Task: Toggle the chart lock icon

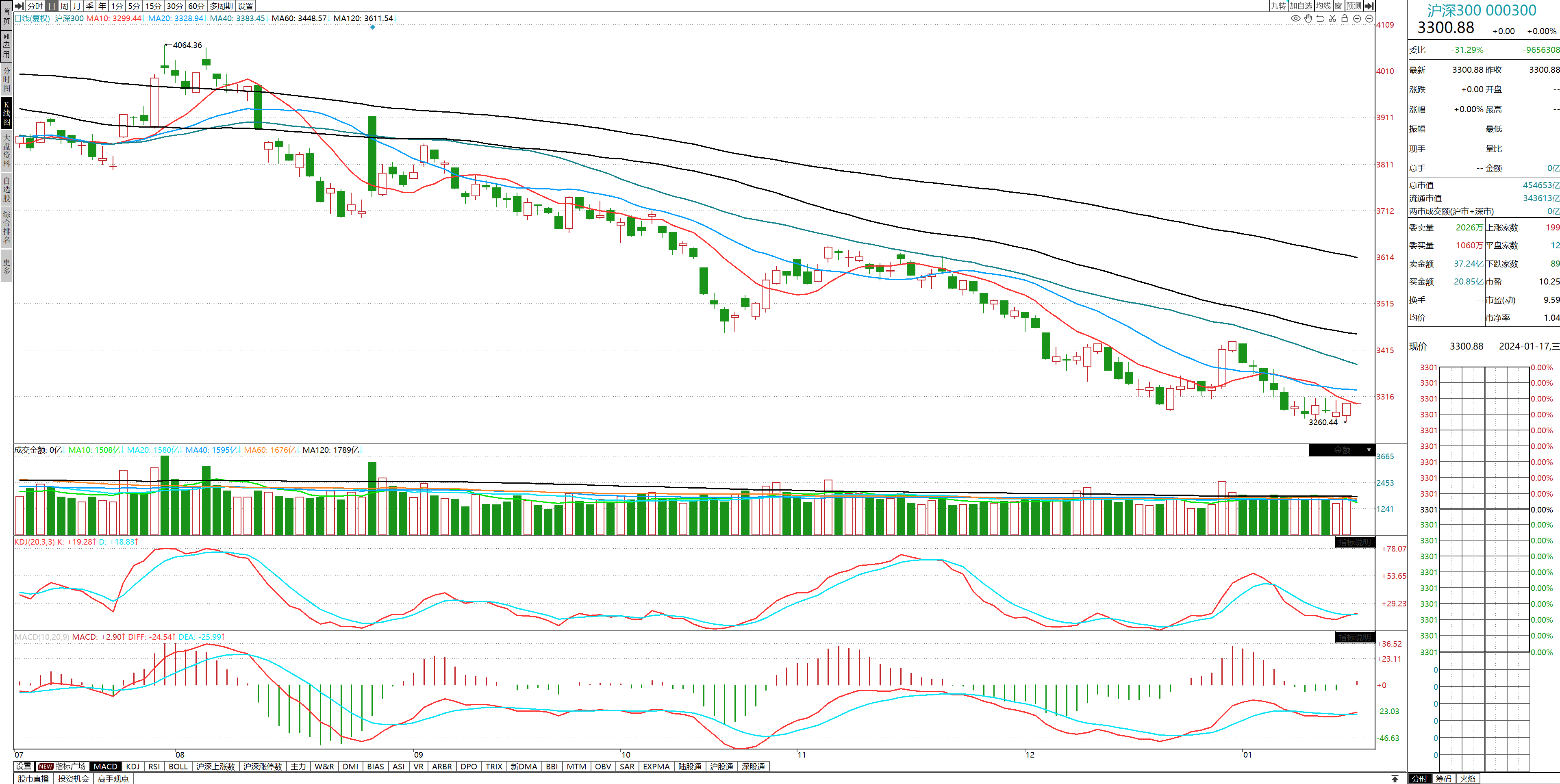Action: [1345, 19]
